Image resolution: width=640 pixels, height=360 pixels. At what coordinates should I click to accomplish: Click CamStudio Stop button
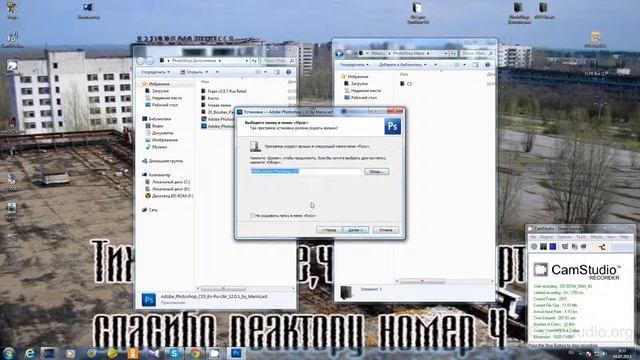pyautogui.click(x=553, y=247)
